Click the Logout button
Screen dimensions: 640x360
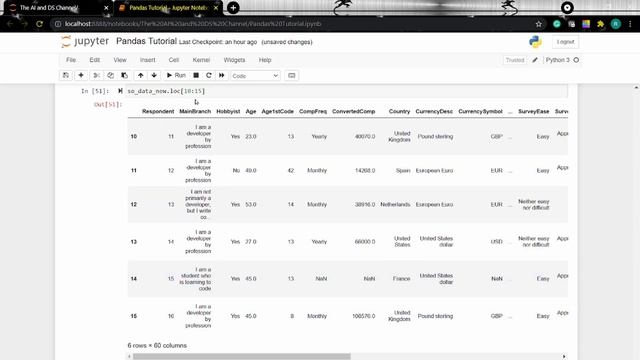point(565,42)
